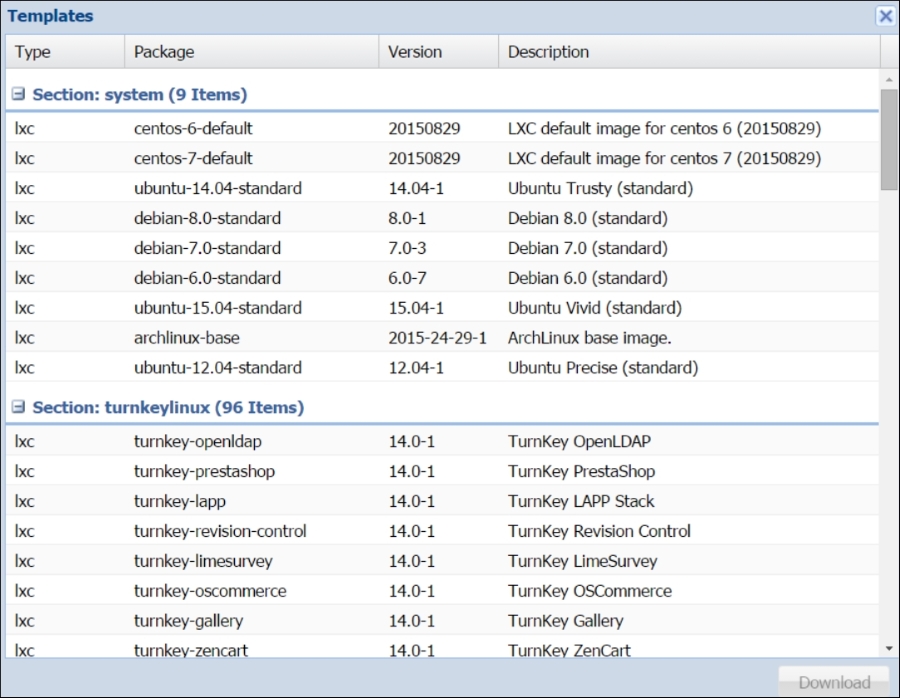Sort by the Version column header

point(439,52)
